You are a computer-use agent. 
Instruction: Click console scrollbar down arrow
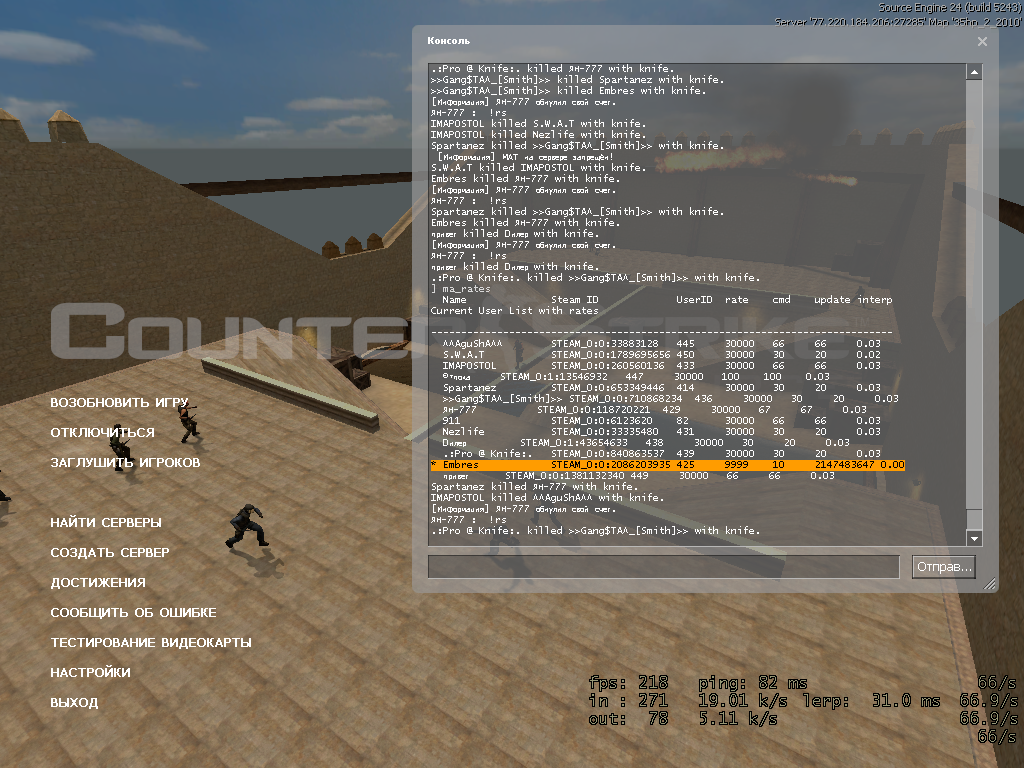[x=974, y=538]
